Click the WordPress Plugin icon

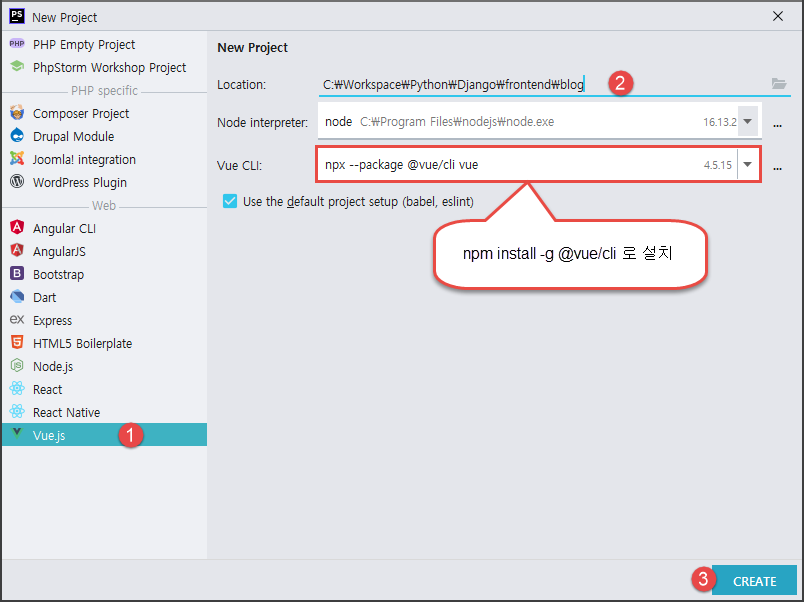coord(17,182)
